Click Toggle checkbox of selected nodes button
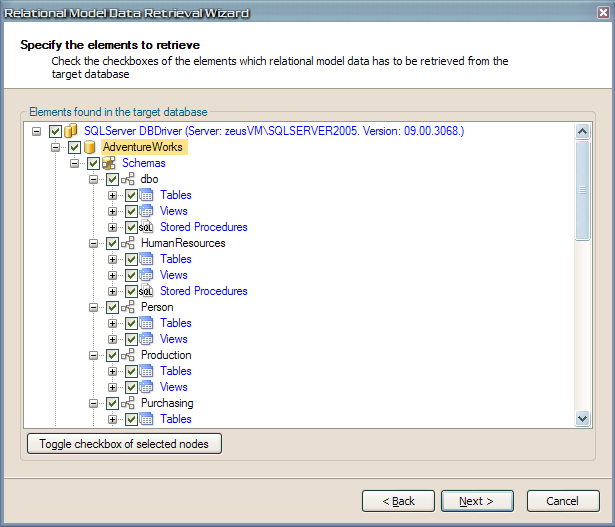The width and height of the screenshot is (615, 527). 124,444
